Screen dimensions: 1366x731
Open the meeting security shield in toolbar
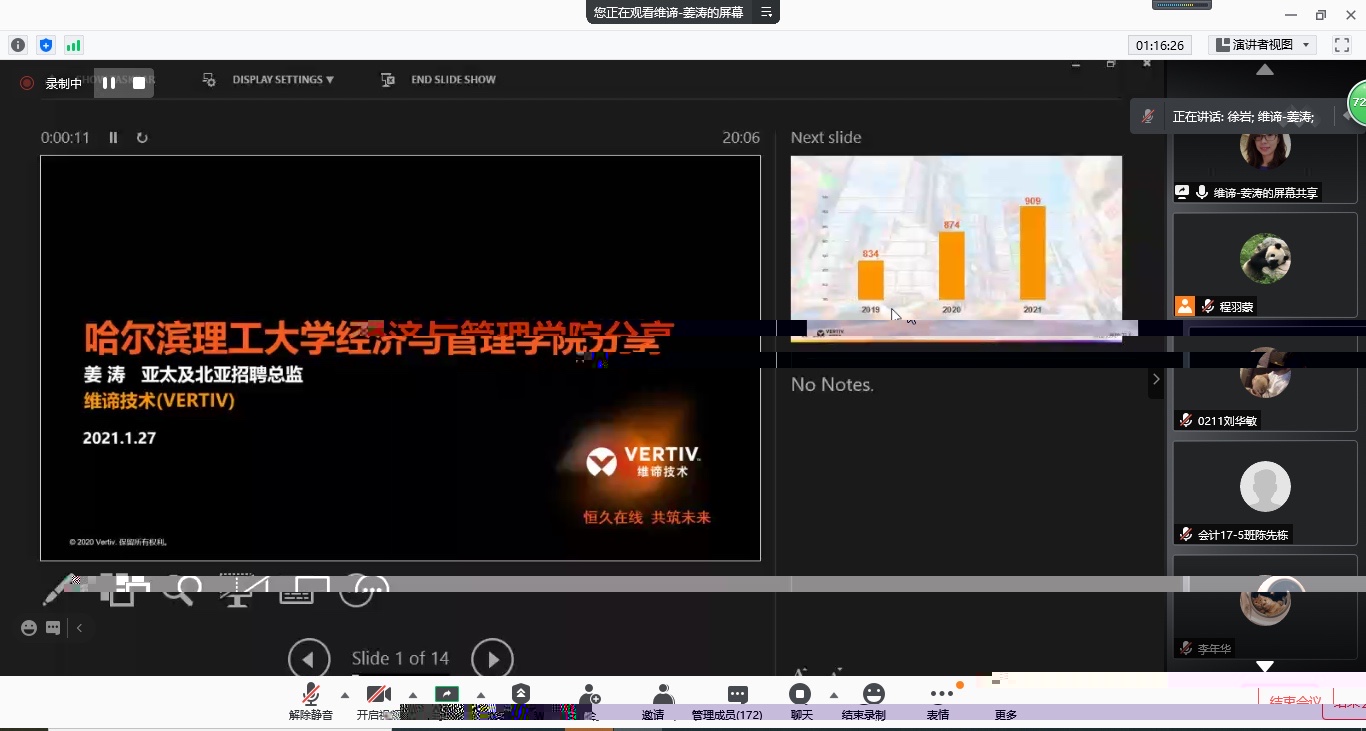[x=521, y=695]
